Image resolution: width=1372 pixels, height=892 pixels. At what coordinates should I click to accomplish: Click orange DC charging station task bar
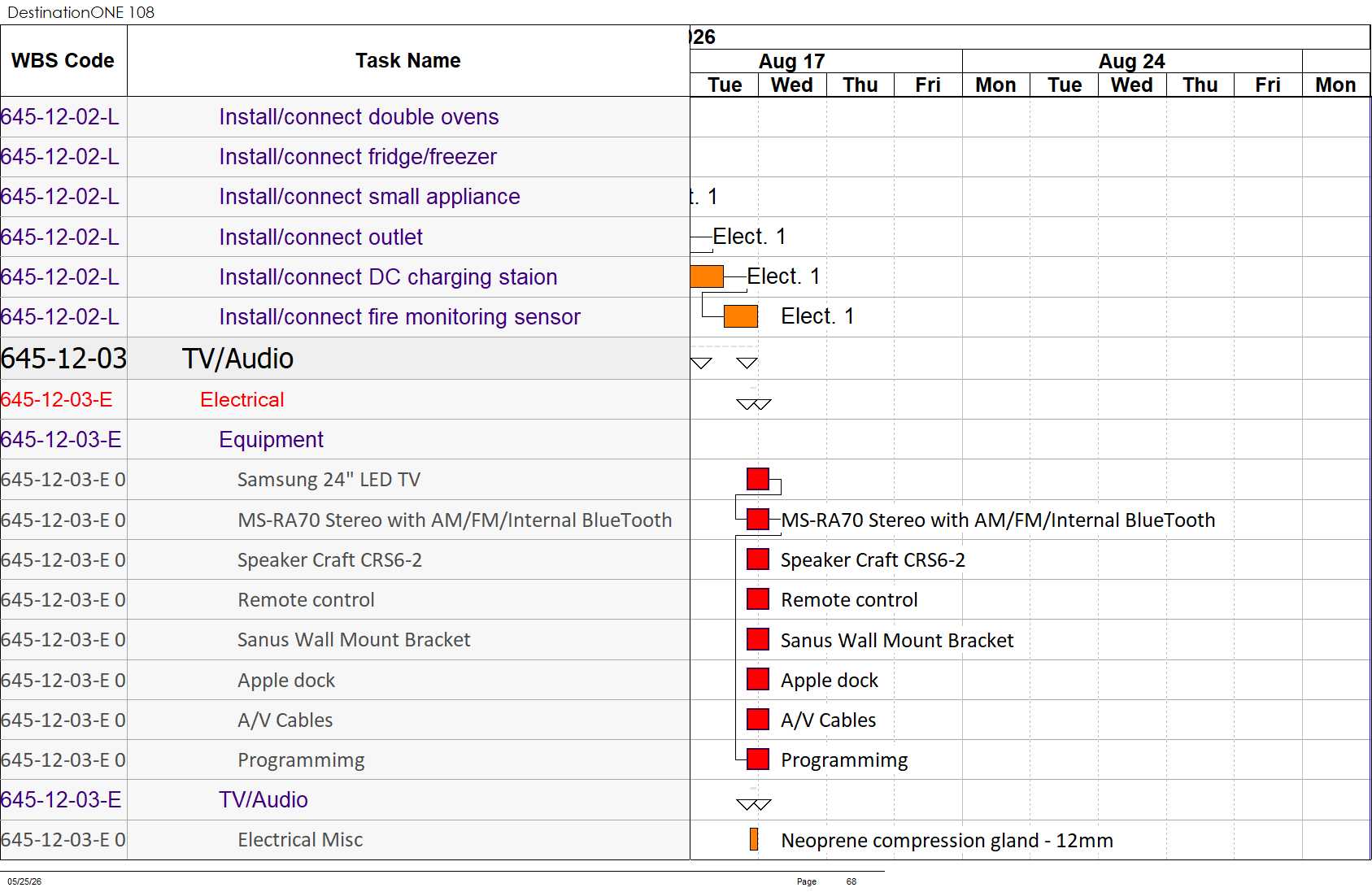tap(707, 276)
